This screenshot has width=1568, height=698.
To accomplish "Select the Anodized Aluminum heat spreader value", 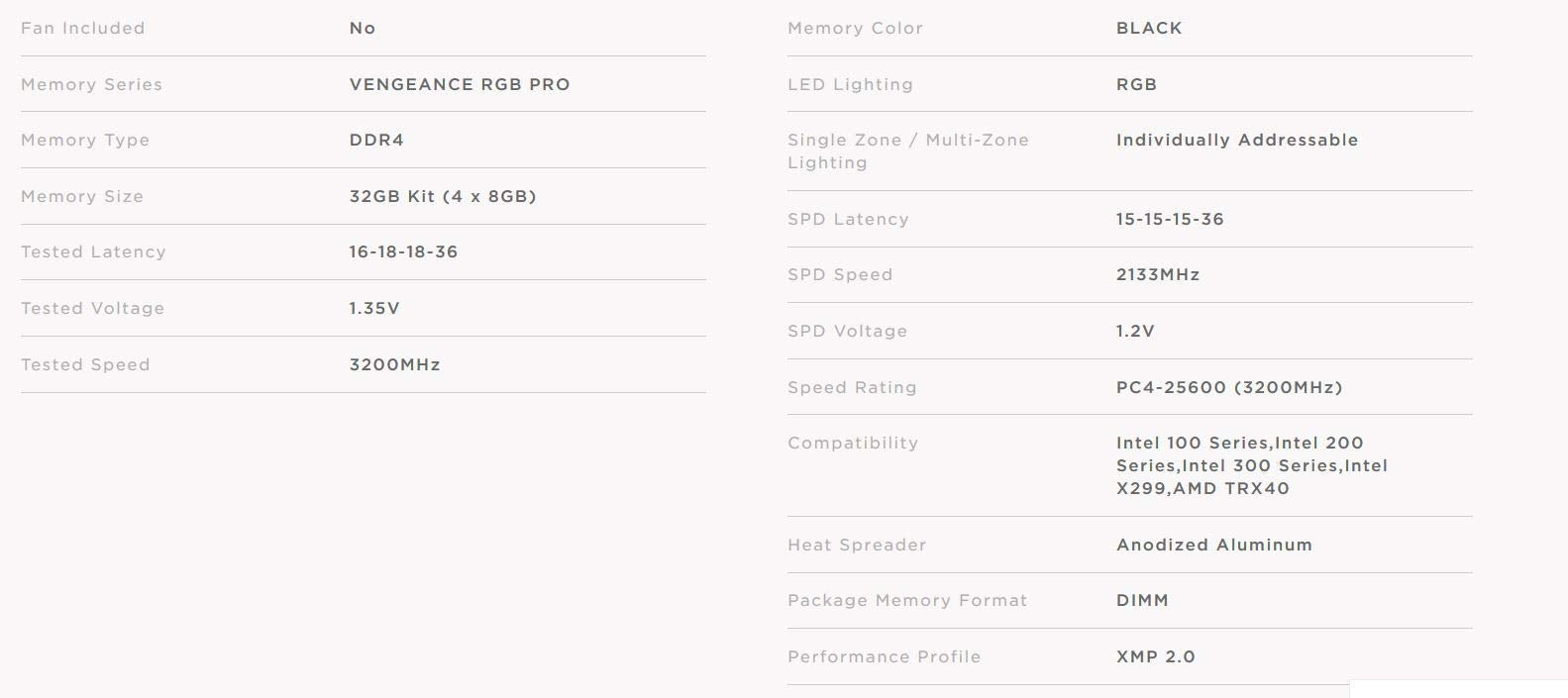I will (x=1213, y=545).
